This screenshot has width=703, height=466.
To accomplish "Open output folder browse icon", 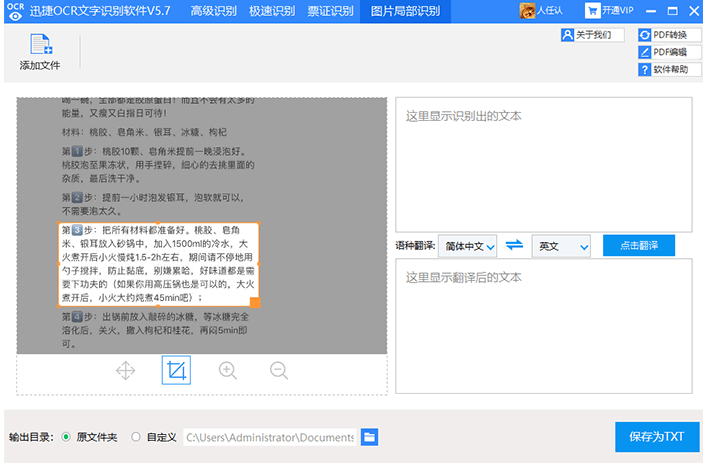I will click(369, 437).
